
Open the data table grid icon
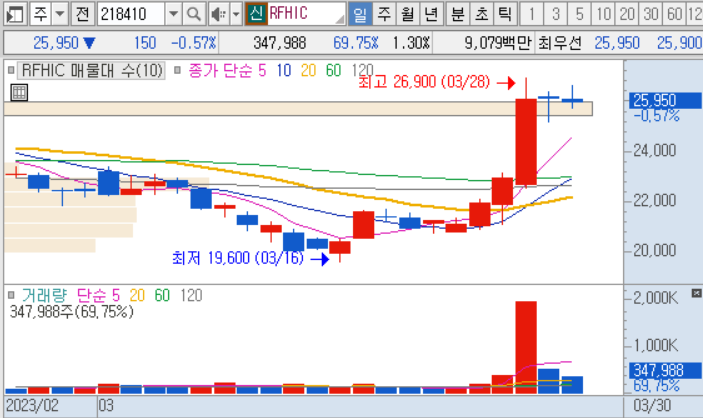[x=19, y=92]
